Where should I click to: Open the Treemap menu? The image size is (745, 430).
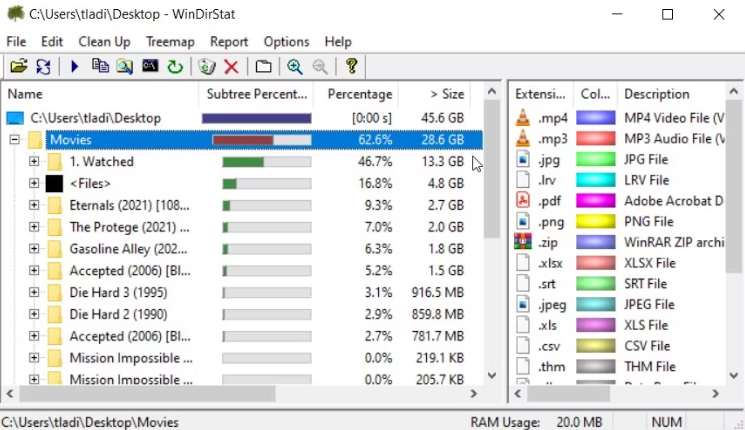[170, 42]
